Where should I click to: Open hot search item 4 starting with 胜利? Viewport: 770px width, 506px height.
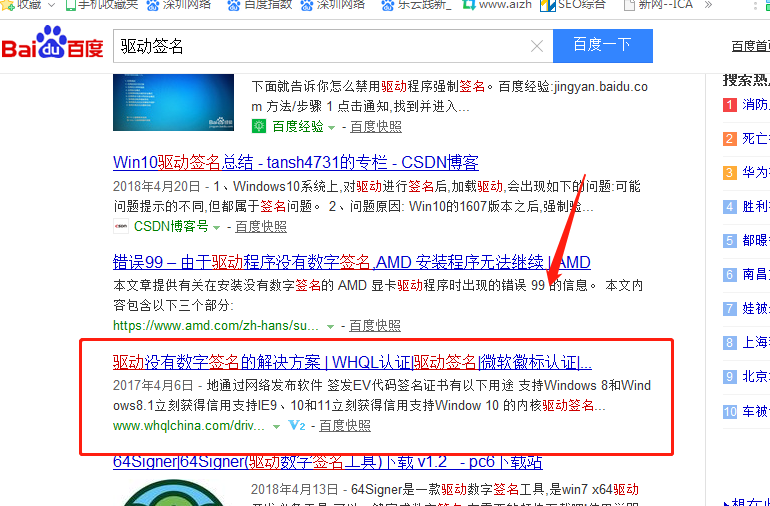coord(755,206)
